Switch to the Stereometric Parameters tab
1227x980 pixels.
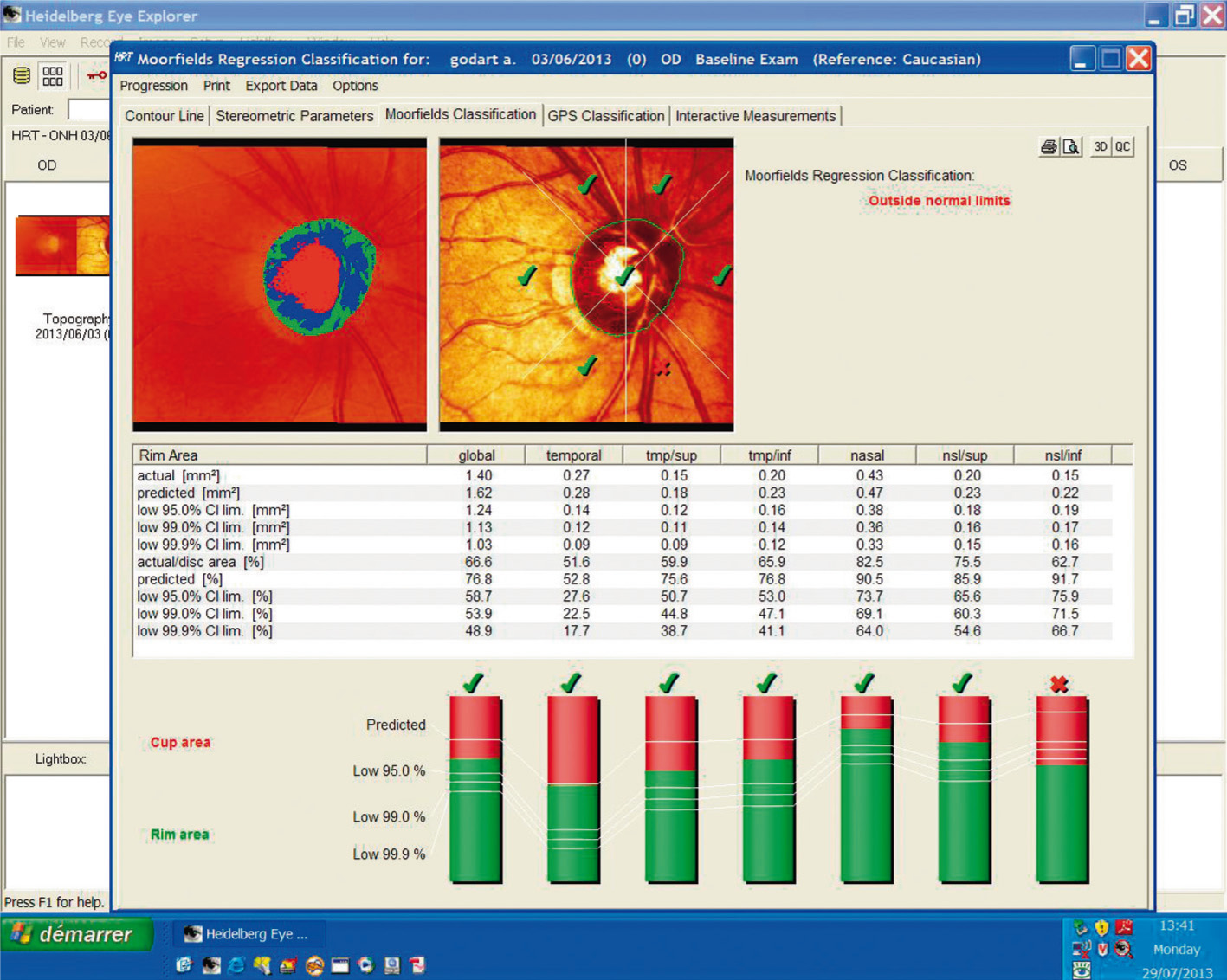point(294,116)
